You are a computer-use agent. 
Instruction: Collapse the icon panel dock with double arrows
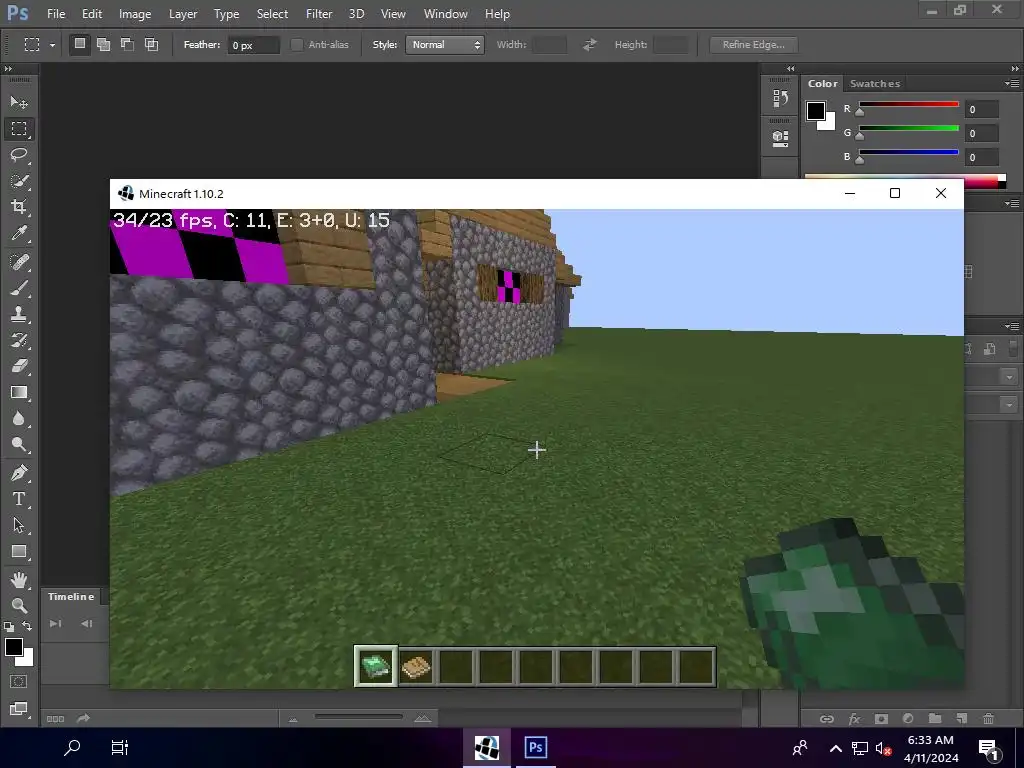click(x=791, y=69)
